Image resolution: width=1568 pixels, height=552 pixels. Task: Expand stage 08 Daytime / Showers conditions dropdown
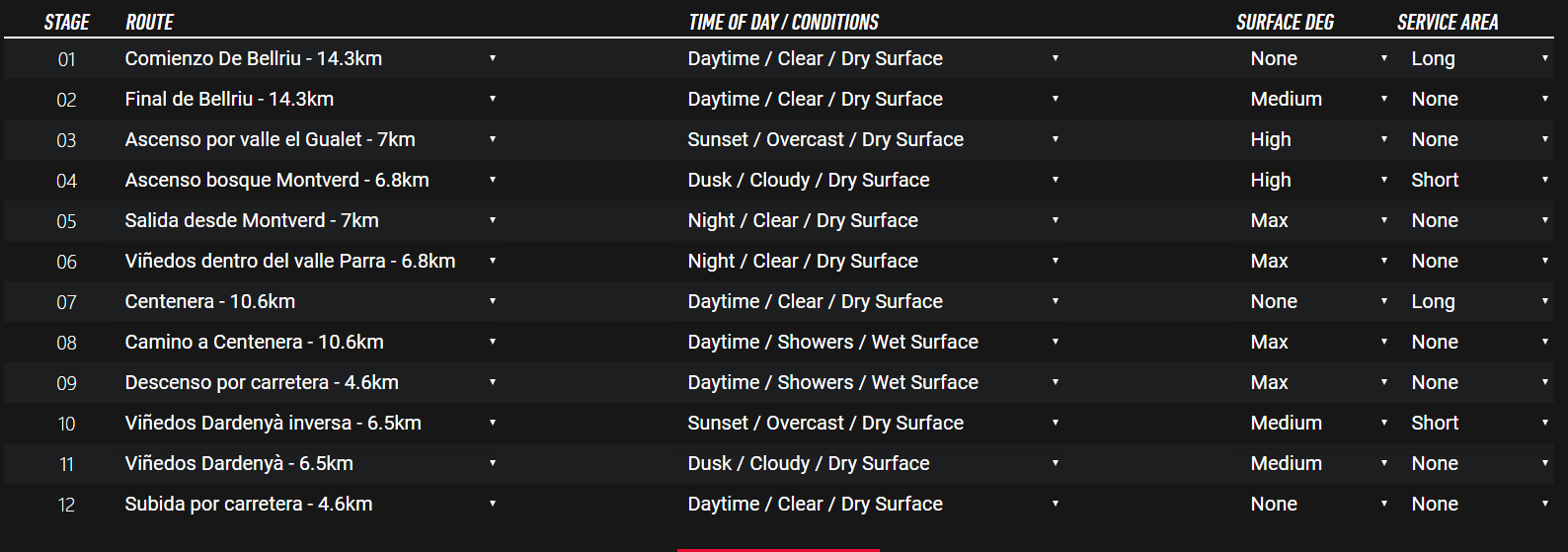[874, 342]
